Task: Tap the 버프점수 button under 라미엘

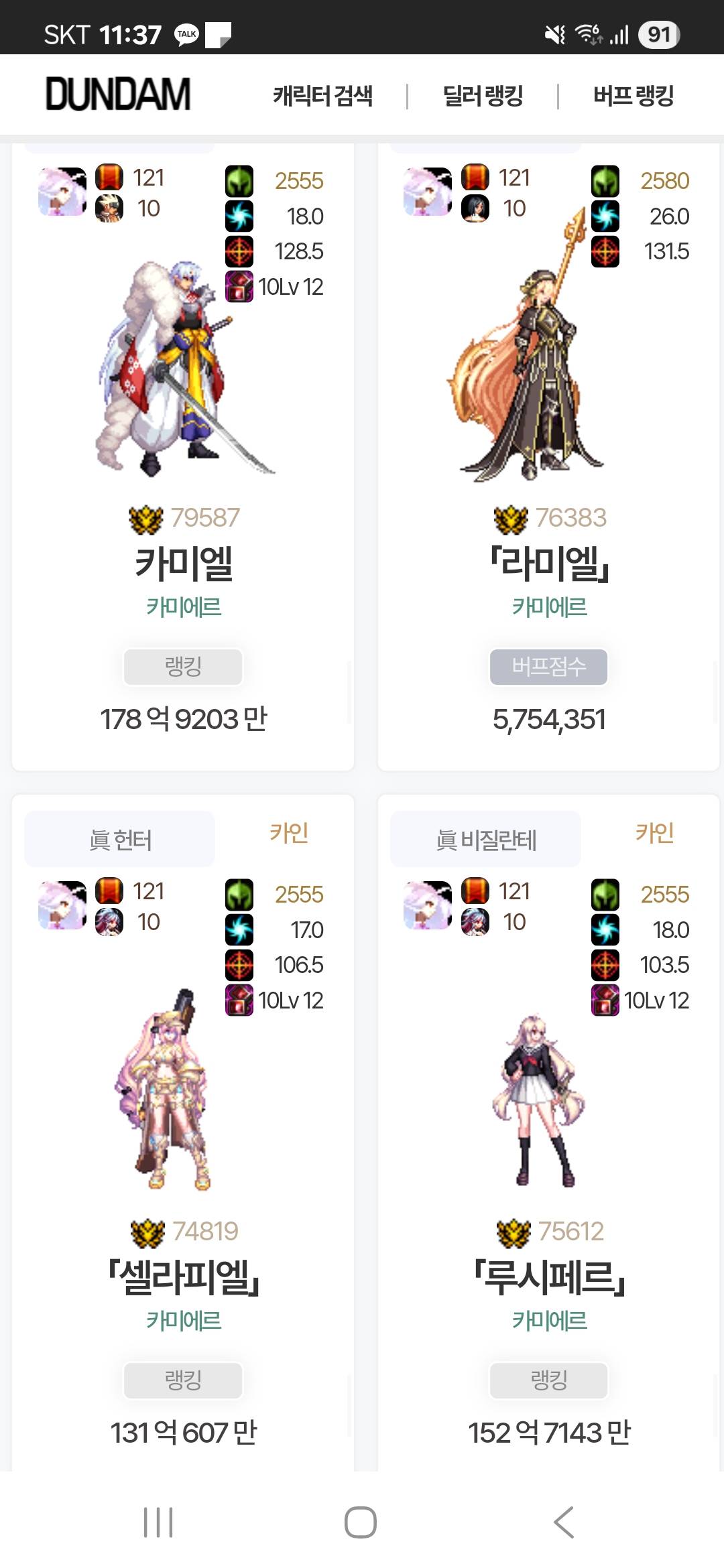Action: (549, 667)
